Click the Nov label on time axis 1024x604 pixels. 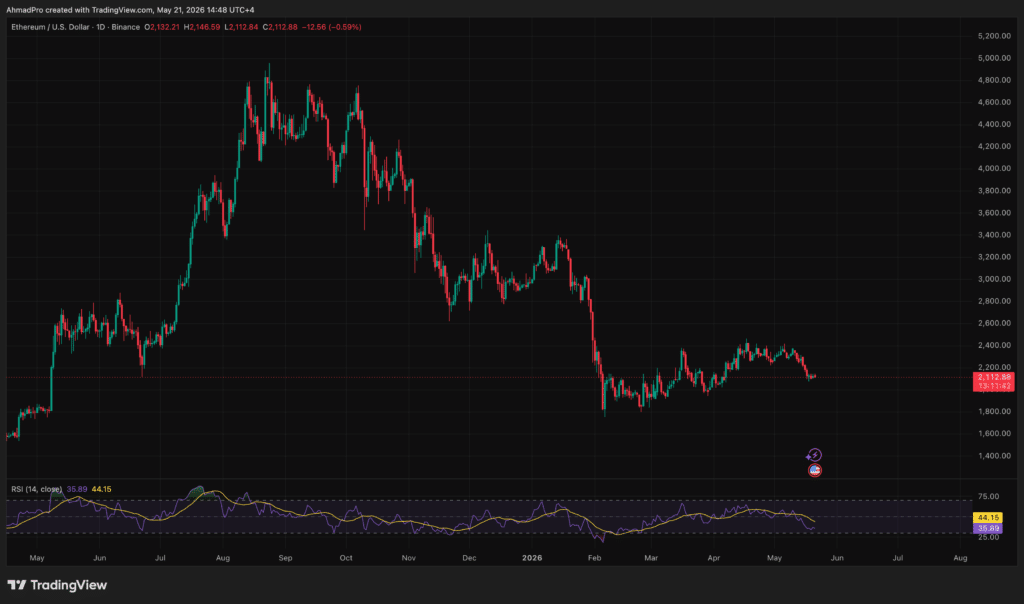tap(409, 558)
